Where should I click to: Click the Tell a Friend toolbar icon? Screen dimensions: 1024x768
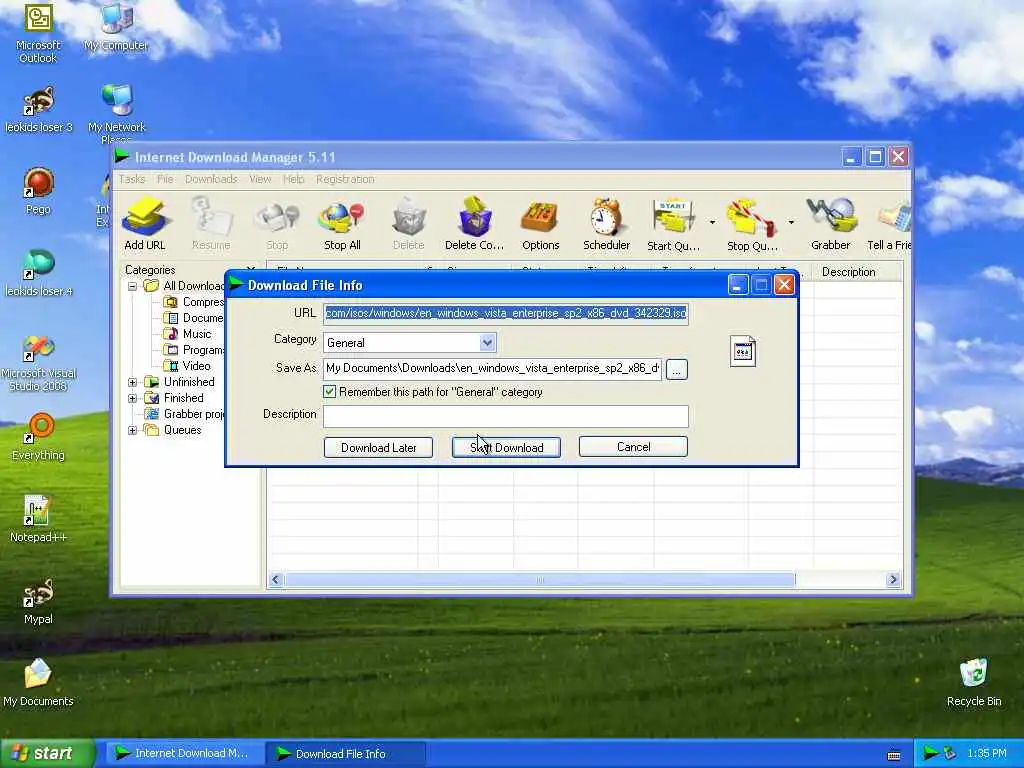[x=889, y=224]
